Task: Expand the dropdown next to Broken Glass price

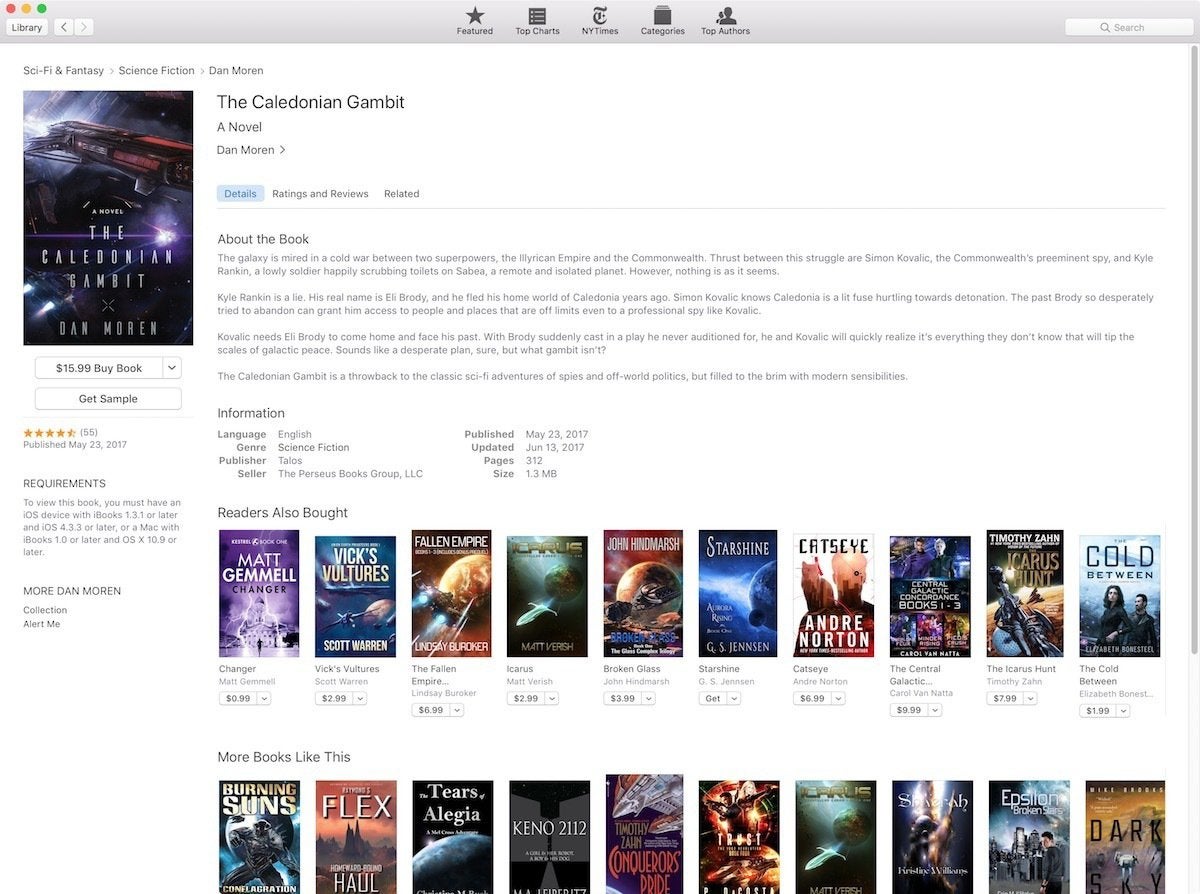Action: tap(649, 698)
